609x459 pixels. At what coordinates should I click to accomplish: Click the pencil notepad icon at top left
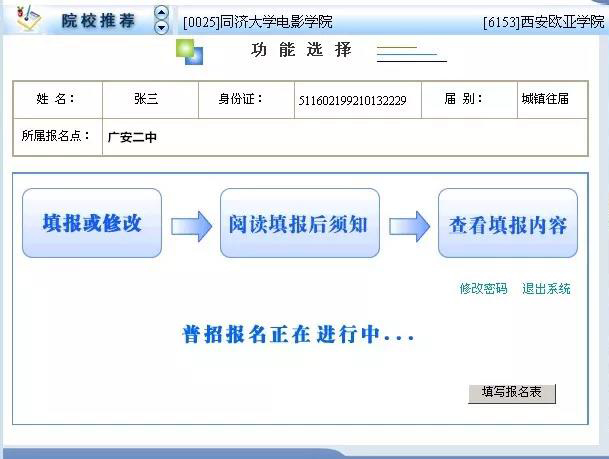click(x=27, y=18)
